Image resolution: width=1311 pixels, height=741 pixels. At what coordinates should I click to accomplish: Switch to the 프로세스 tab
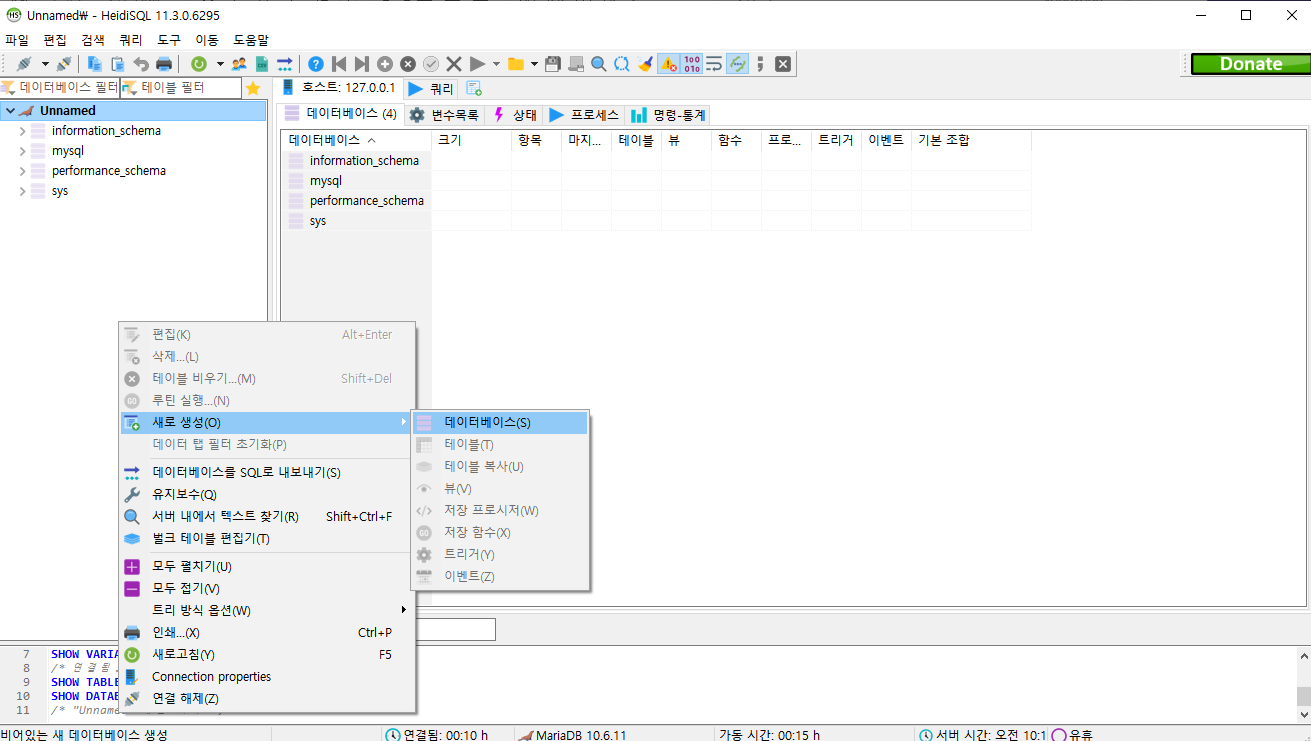pos(584,115)
